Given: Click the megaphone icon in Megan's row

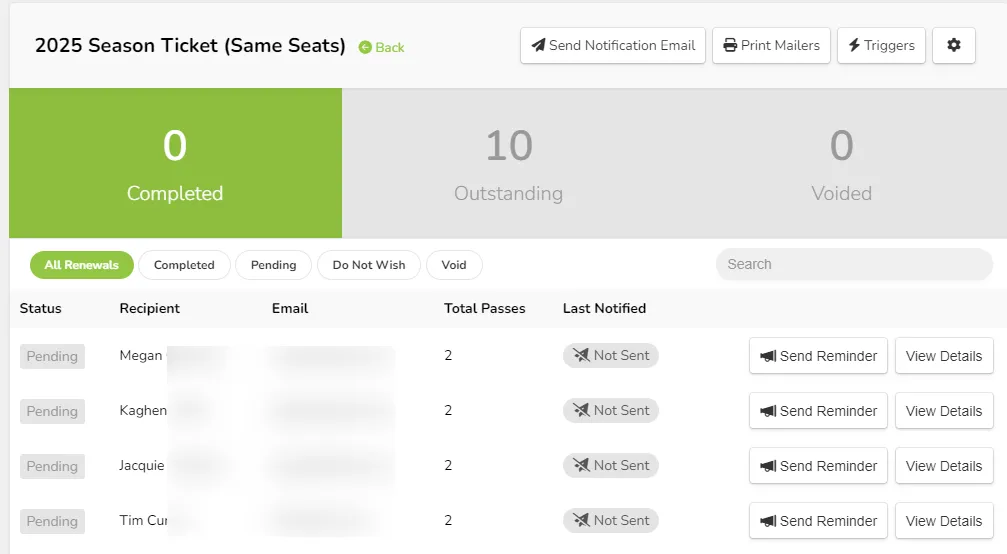Looking at the screenshot, I should click(x=768, y=356).
